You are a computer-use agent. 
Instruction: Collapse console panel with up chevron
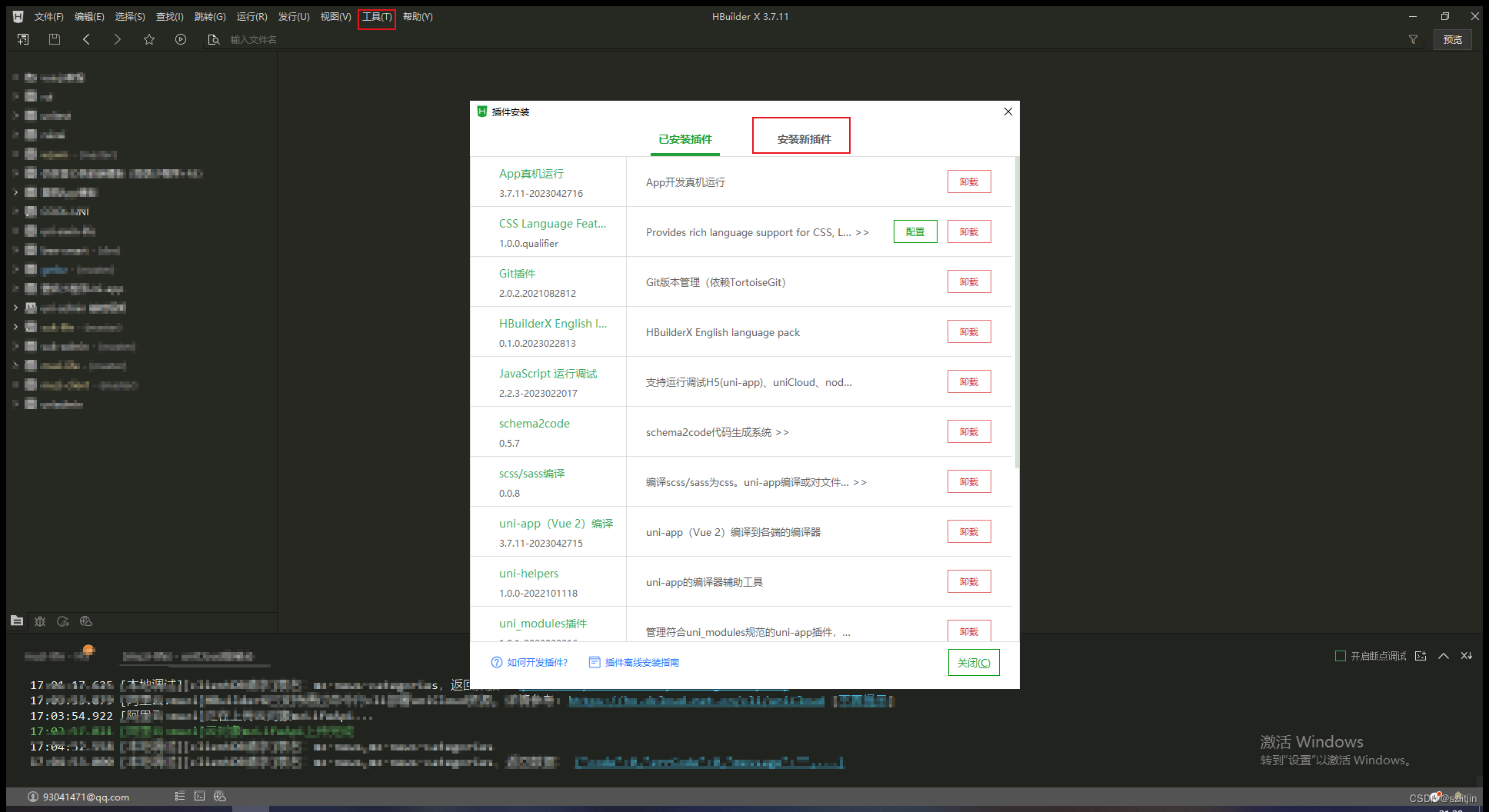[1444, 656]
